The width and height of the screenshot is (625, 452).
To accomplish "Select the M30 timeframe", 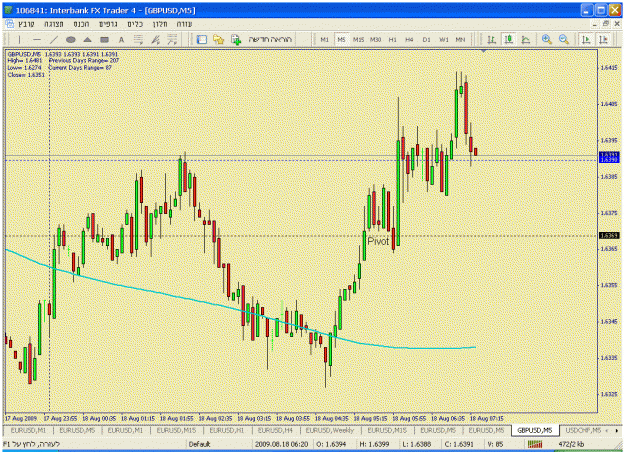I will click(375, 39).
